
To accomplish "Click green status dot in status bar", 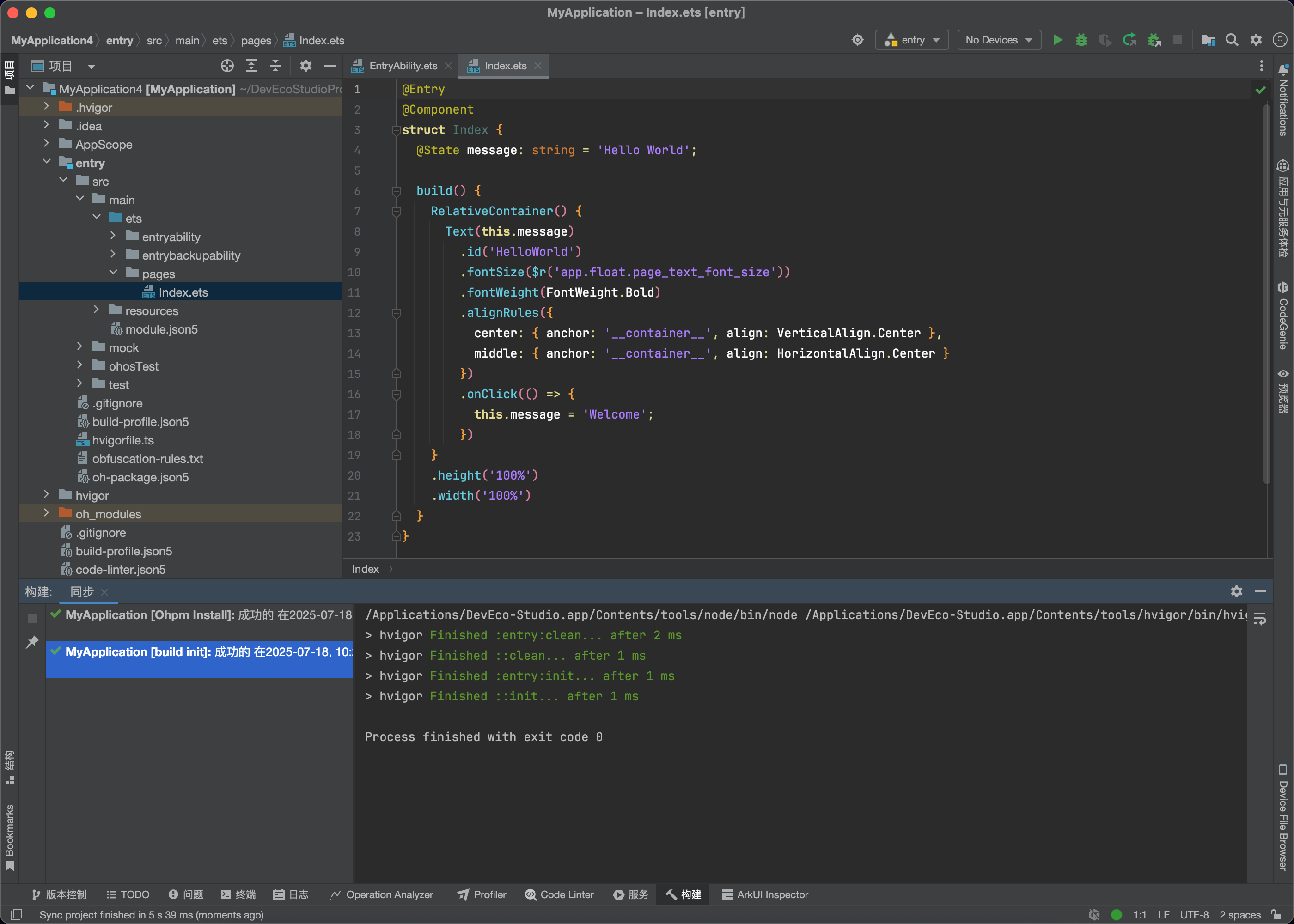I will (x=1117, y=914).
